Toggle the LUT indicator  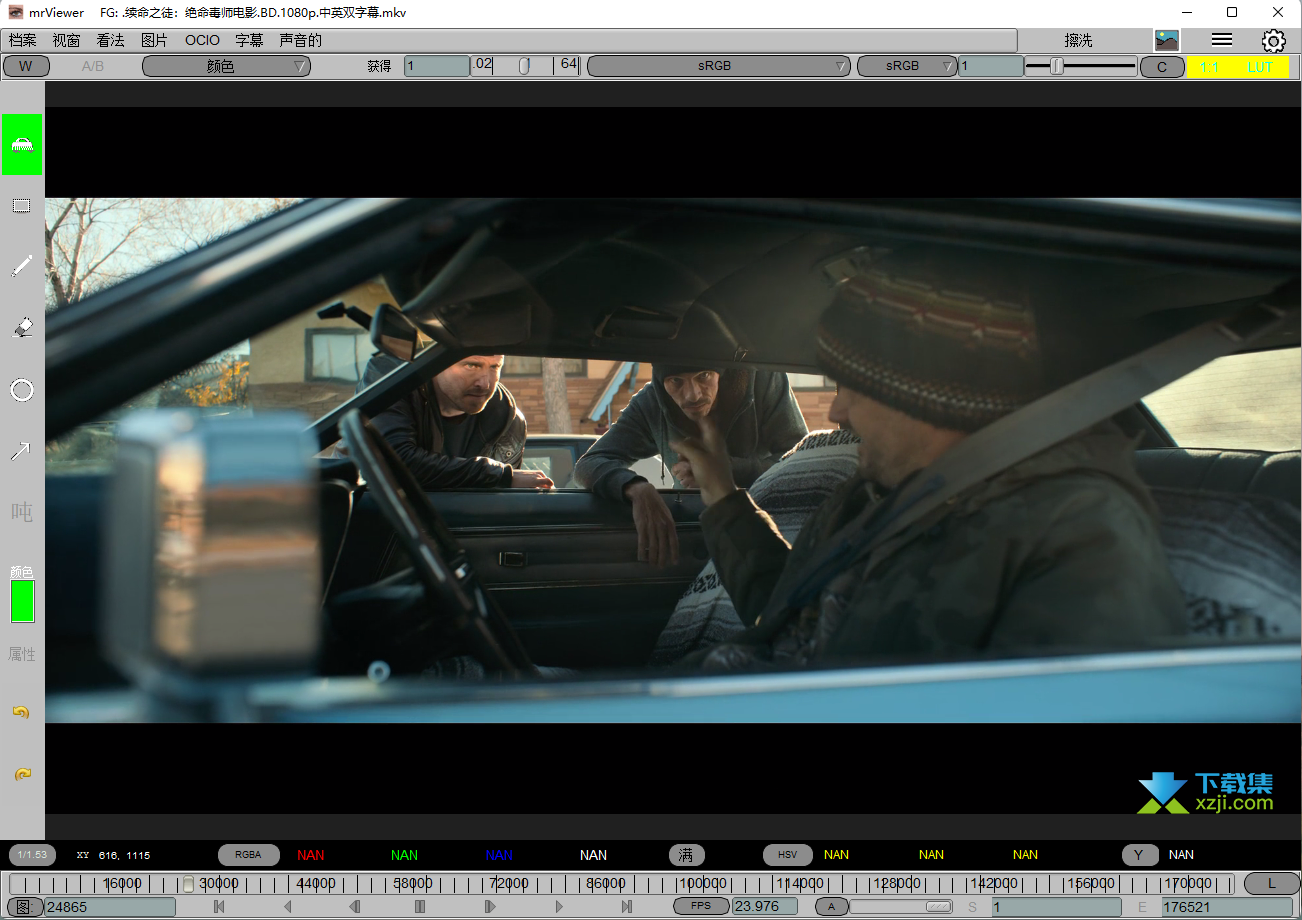point(1260,67)
